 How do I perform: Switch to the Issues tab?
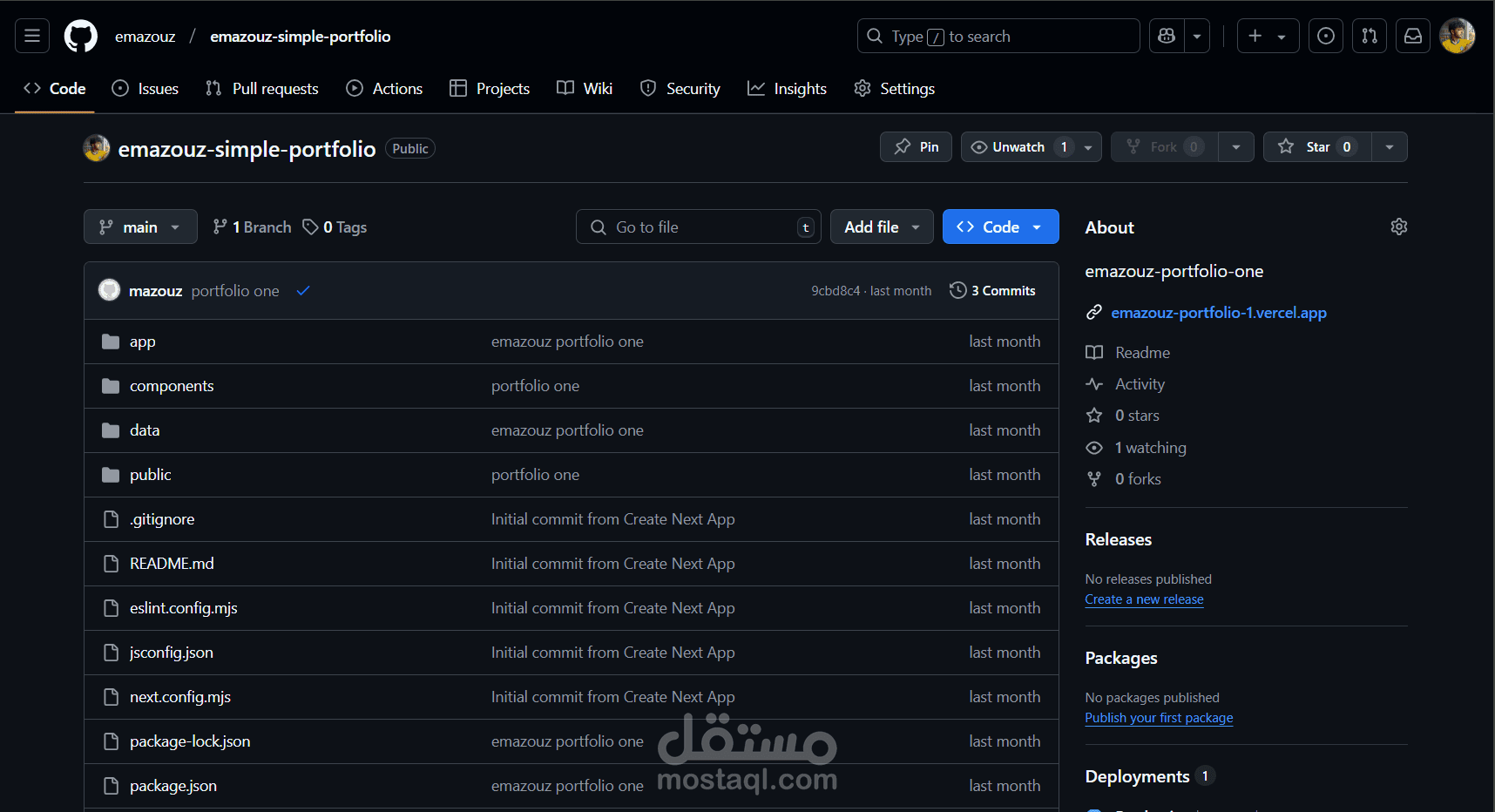pos(145,89)
